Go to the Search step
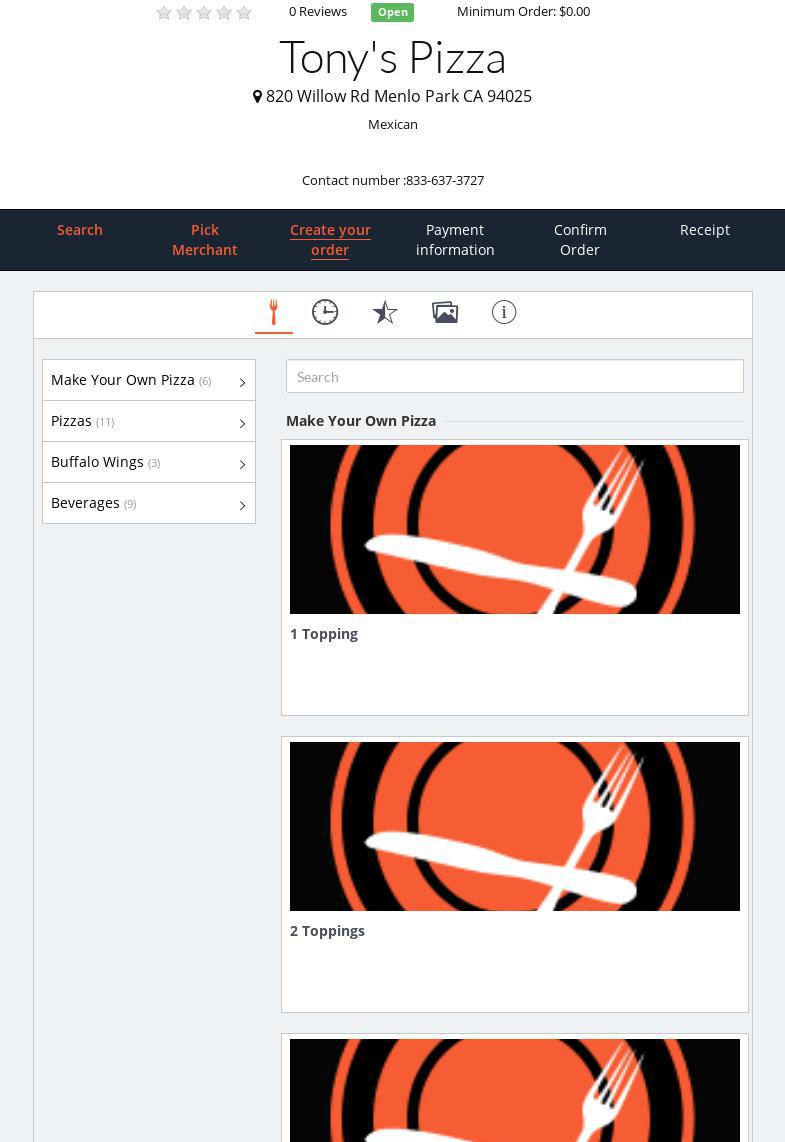The height and width of the screenshot is (1142, 785). [80, 230]
